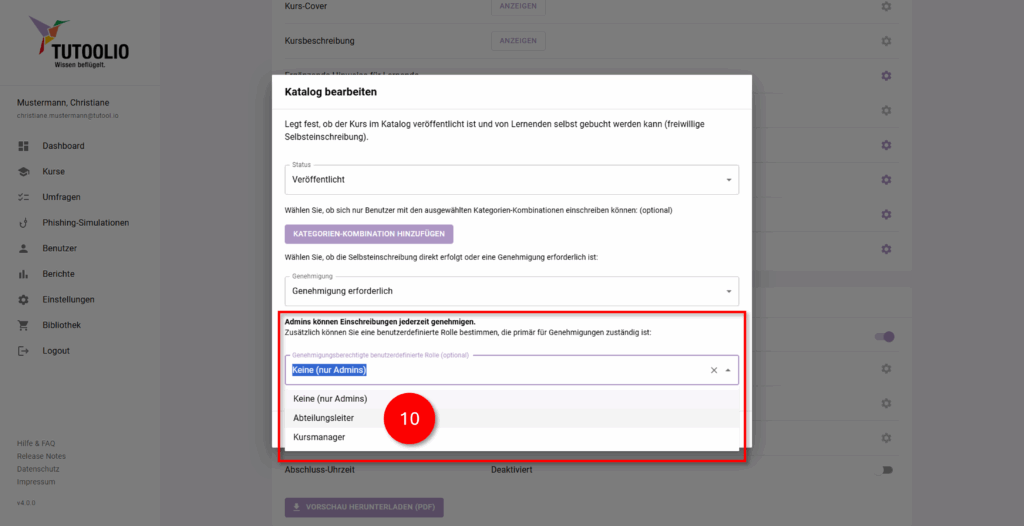Toggle the purple enabled switch at right

coord(885,337)
